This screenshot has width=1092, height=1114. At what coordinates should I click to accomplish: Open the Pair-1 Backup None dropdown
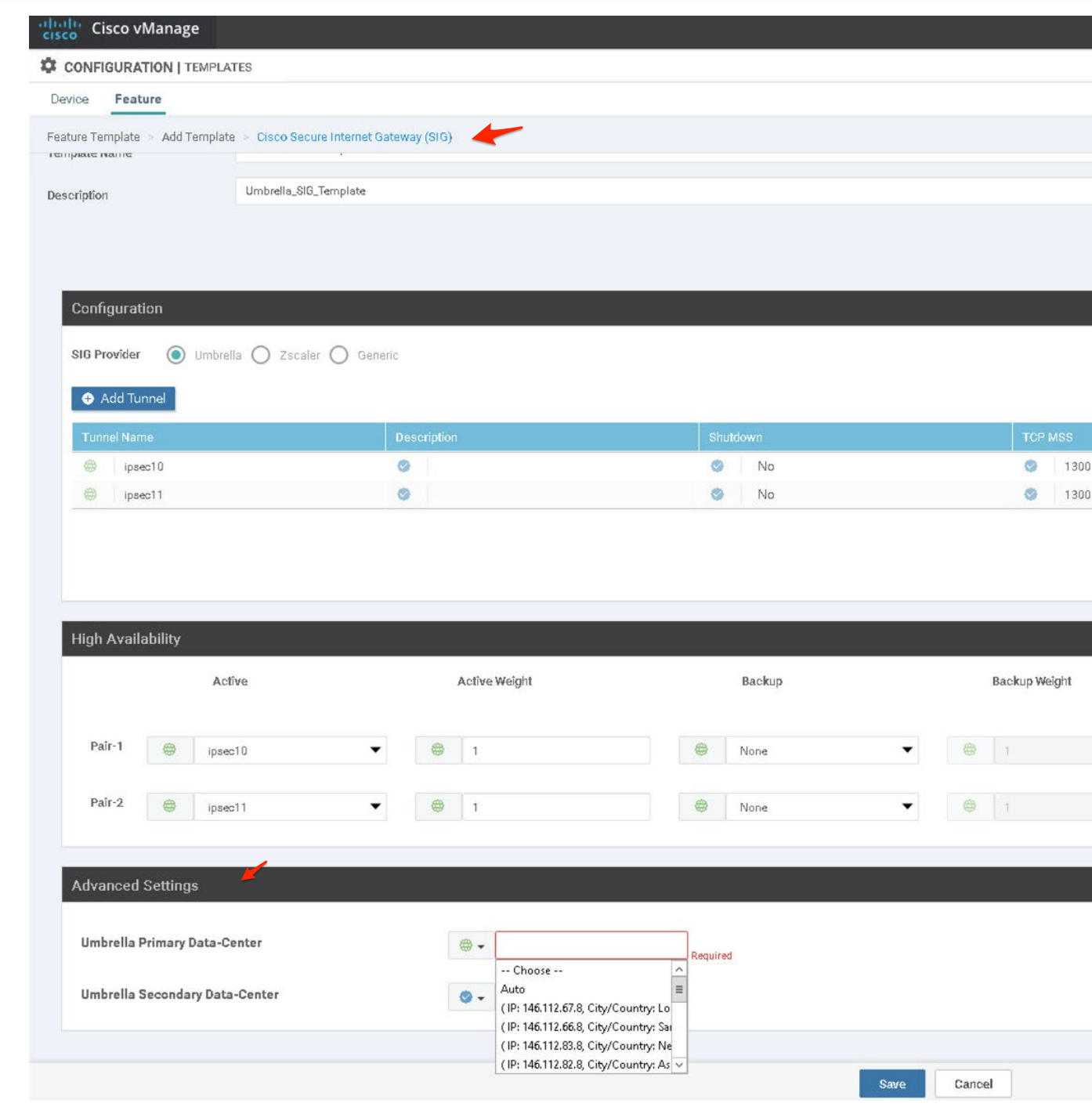pyautogui.click(x=822, y=751)
